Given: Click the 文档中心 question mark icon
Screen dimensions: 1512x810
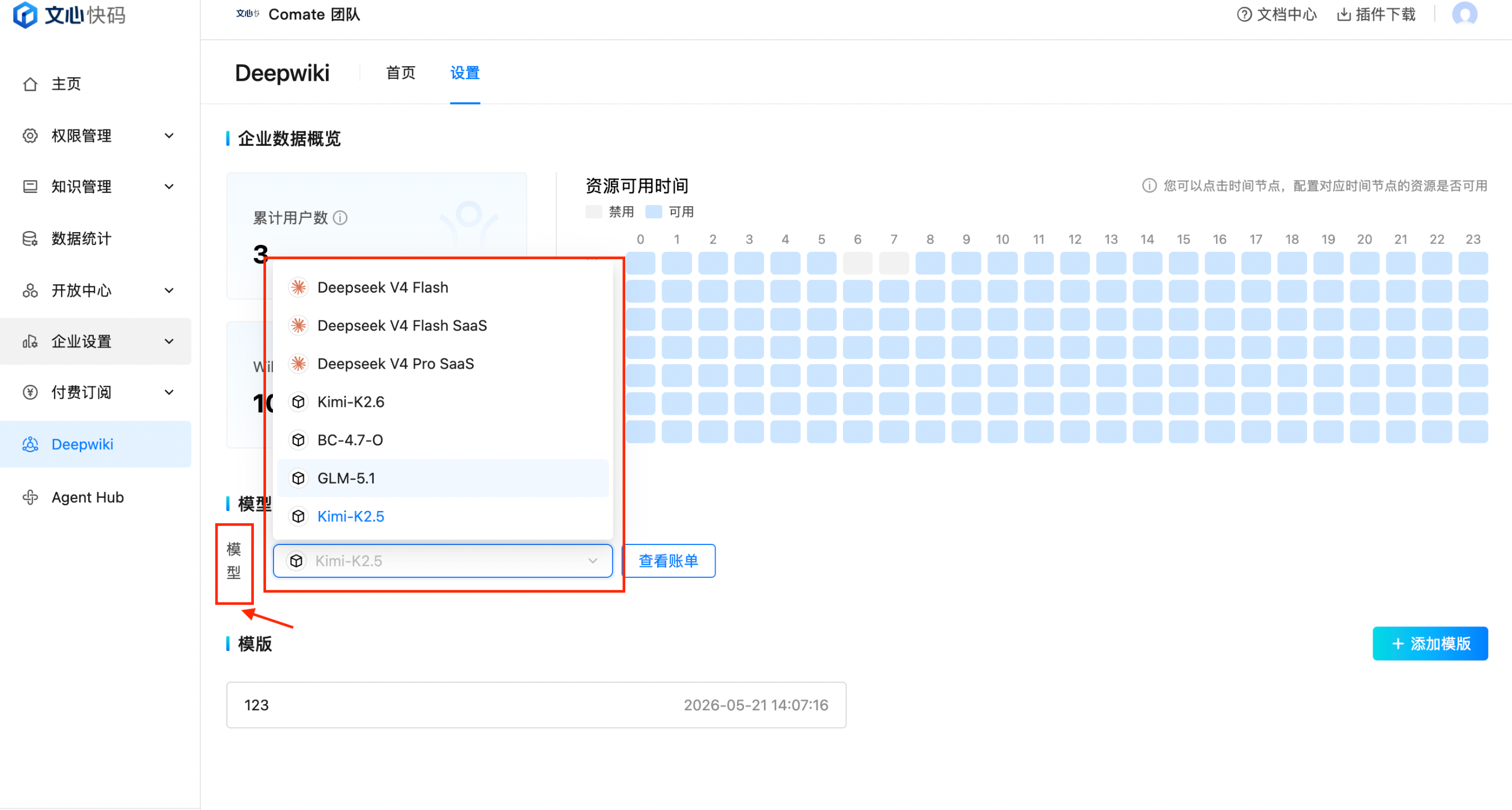Looking at the screenshot, I should (1244, 14).
